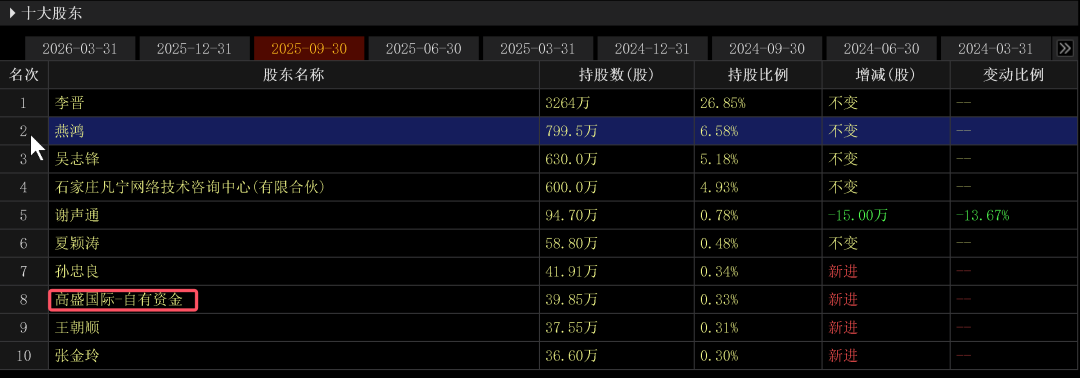The width and height of the screenshot is (1080, 378).
Task: Click 不变 in 李晋 row
Action: (x=843, y=103)
